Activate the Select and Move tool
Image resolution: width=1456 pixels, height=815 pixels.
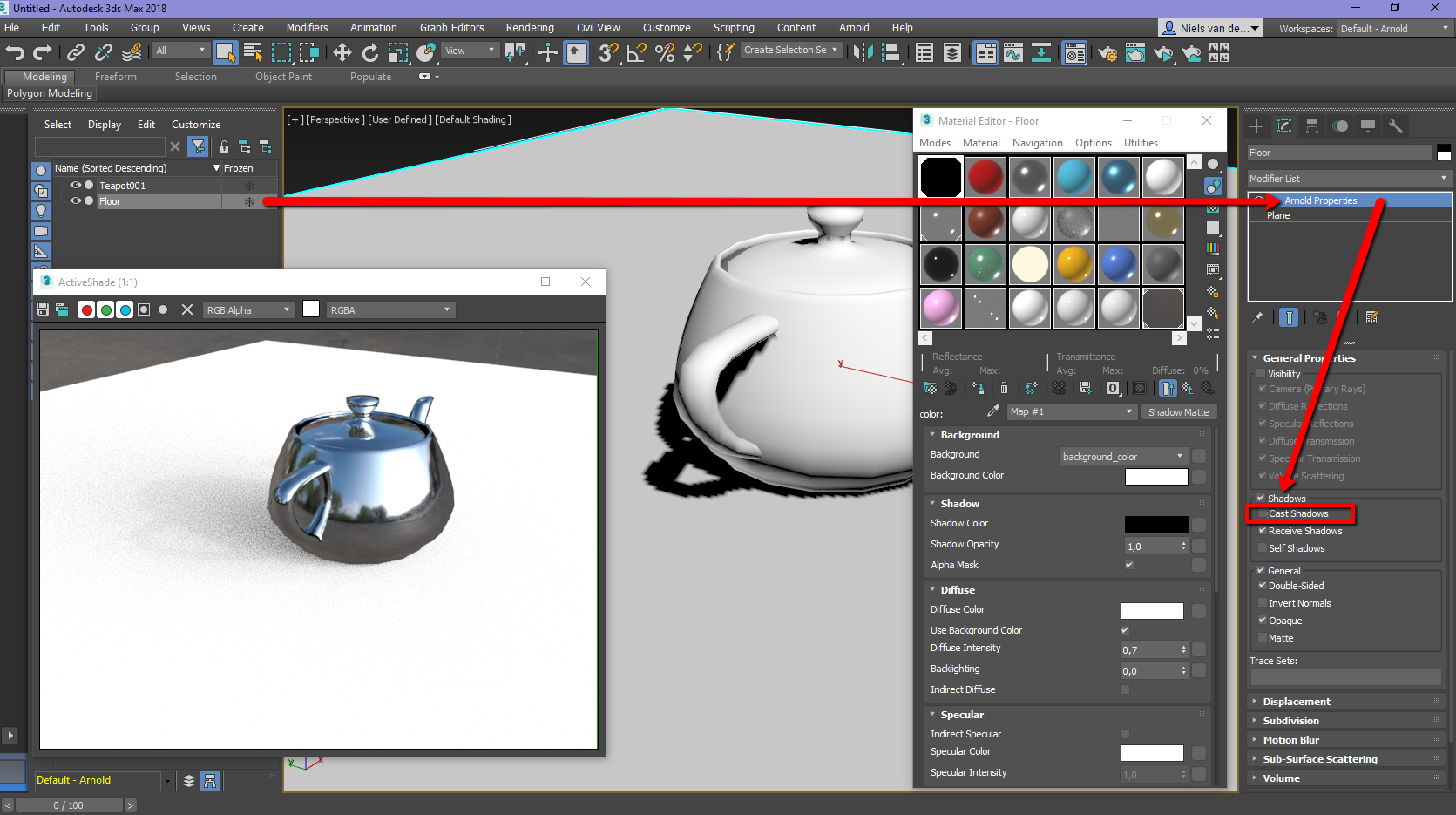[342, 52]
